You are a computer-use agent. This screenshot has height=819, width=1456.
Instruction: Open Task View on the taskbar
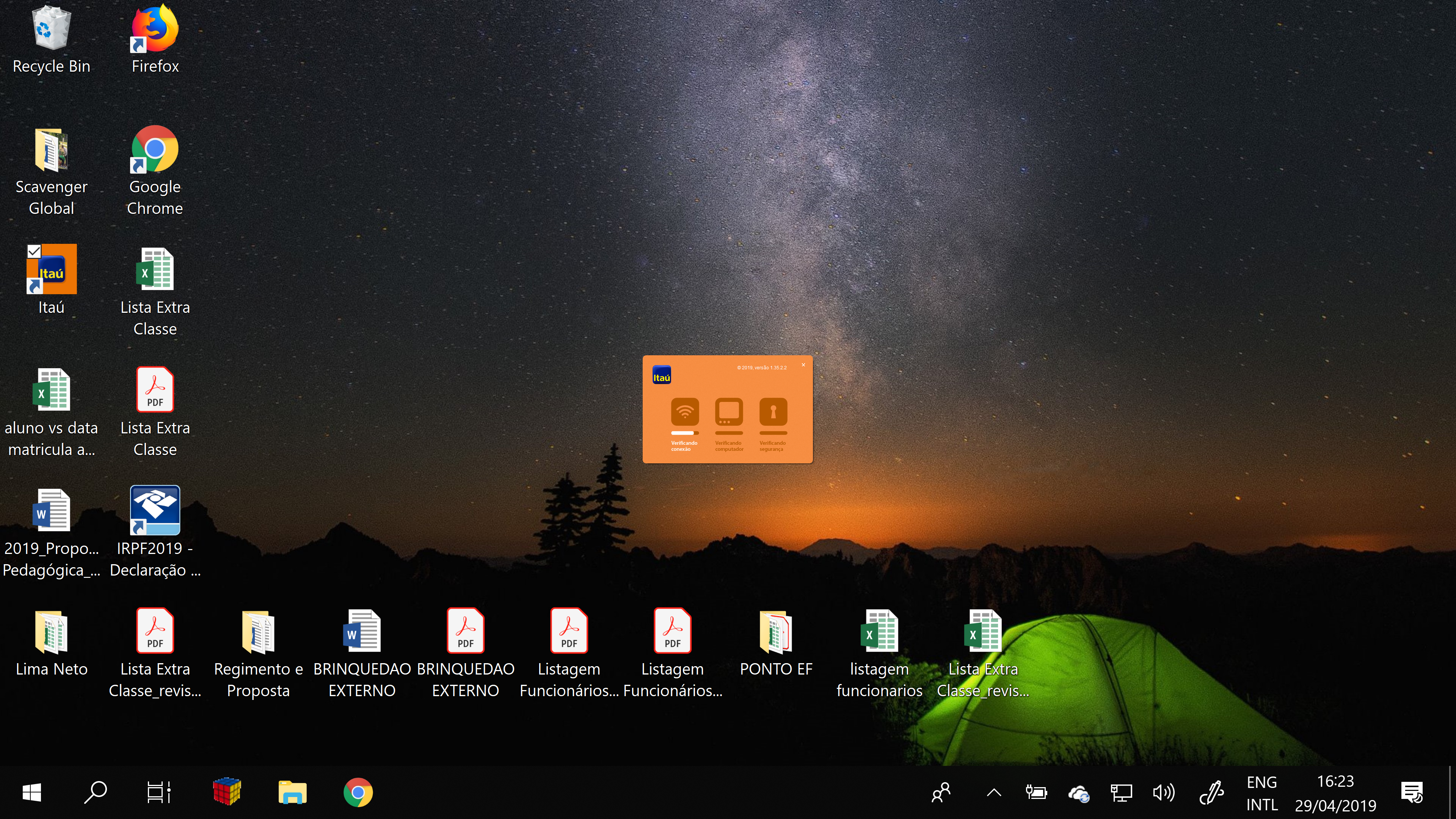point(159,792)
